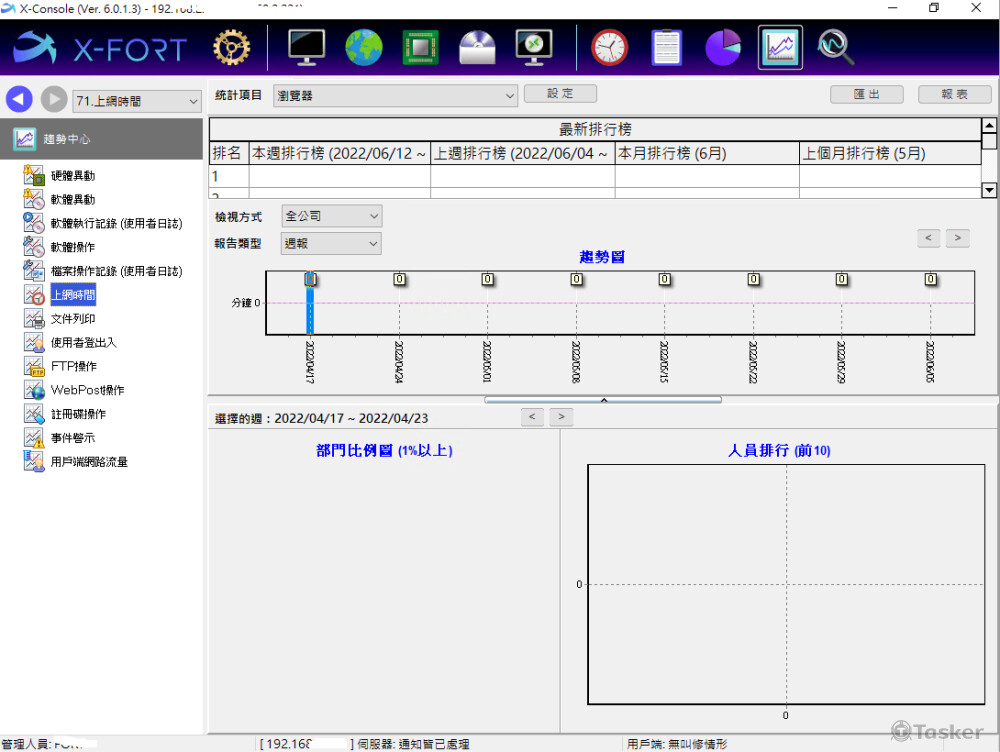Viewport: 1000px width, 752px height.
Task: Select 硬體異動 in the left tree
Action: point(73,176)
